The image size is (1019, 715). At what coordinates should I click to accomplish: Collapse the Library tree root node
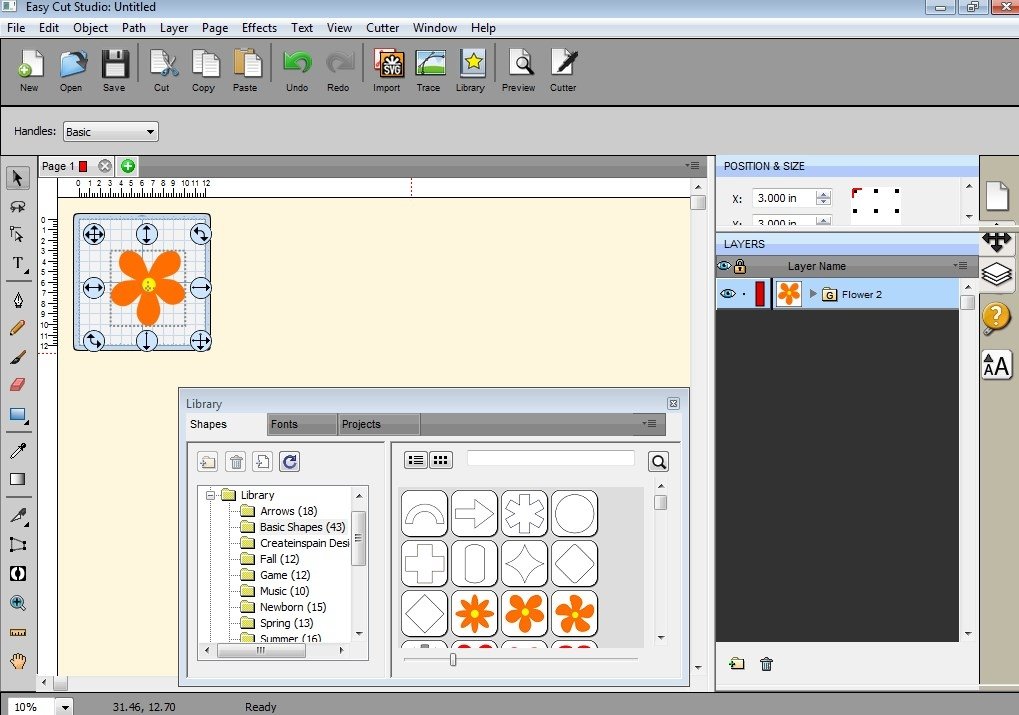(x=211, y=495)
